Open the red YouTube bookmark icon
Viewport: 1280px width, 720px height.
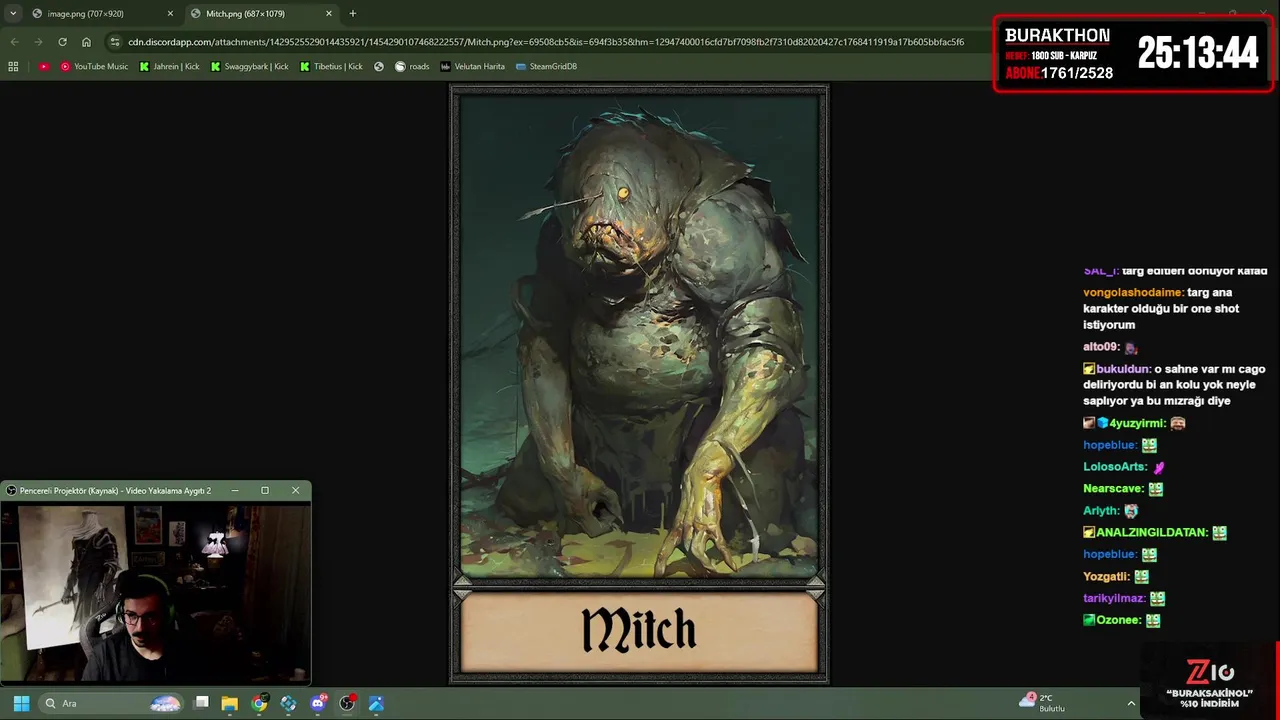pos(44,66)
